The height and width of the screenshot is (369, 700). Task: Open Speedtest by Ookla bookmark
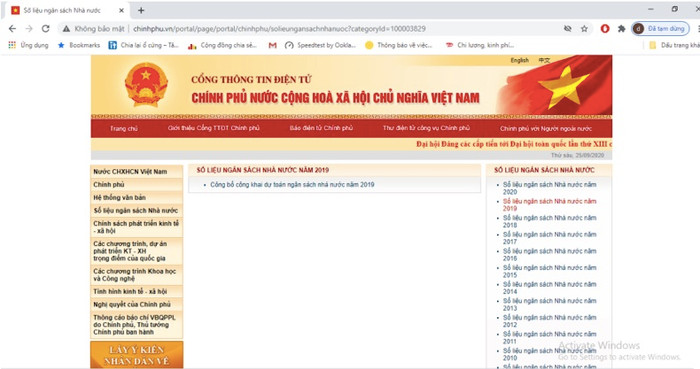(x=320, y=45)
